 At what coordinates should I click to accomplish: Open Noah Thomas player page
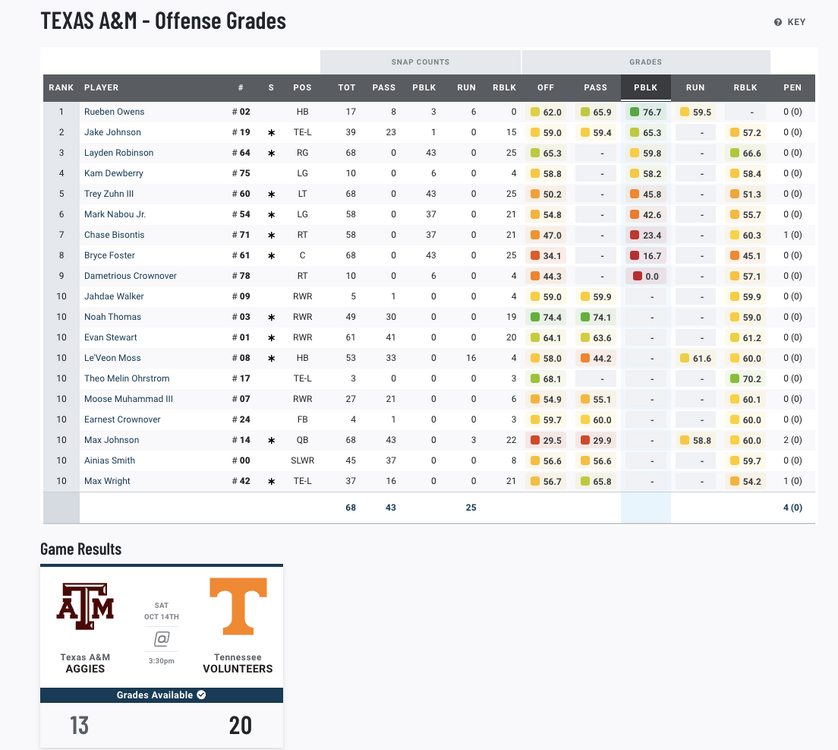(x=112, y=317)
